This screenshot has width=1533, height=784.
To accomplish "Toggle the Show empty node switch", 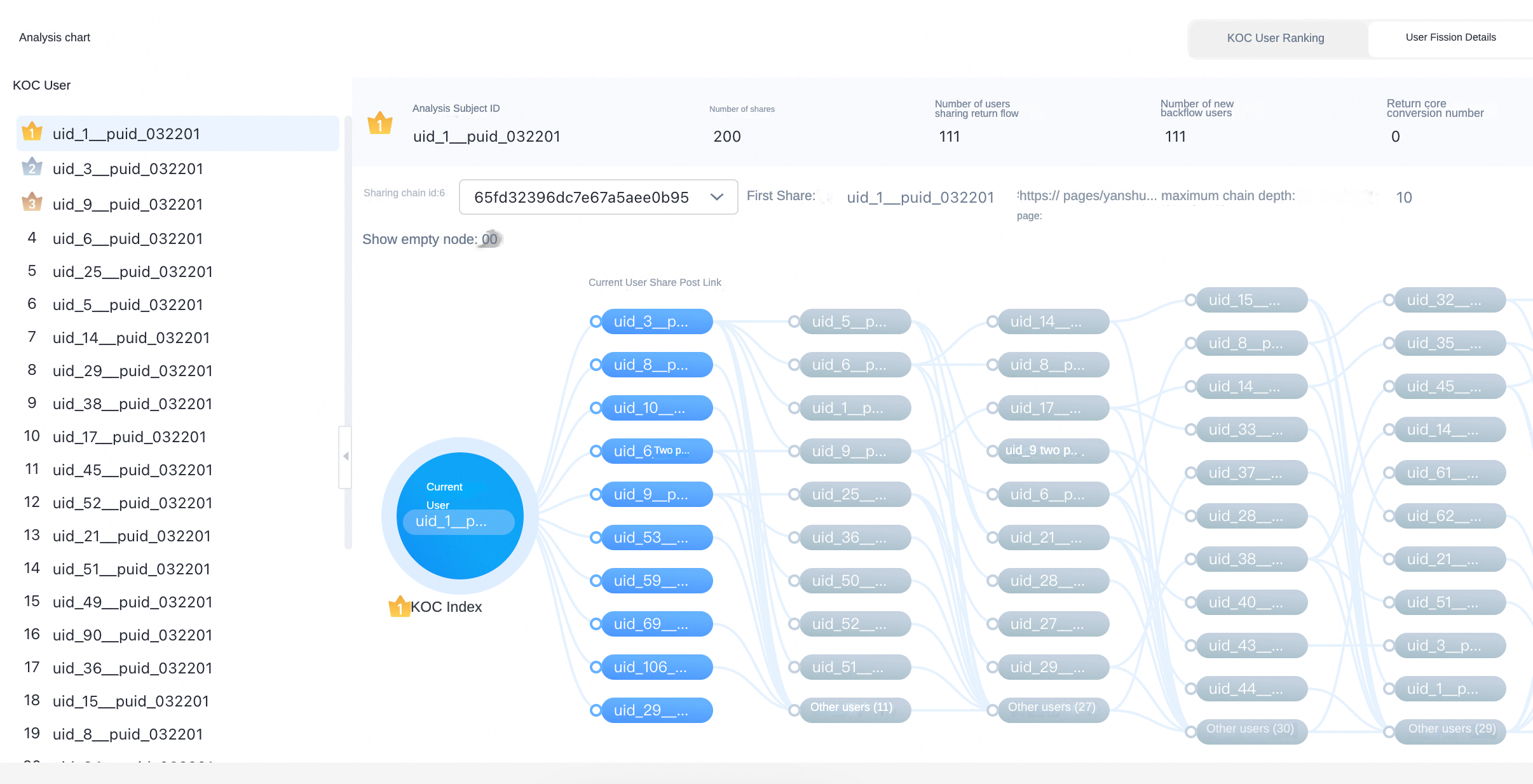I will tap(490, 240).
